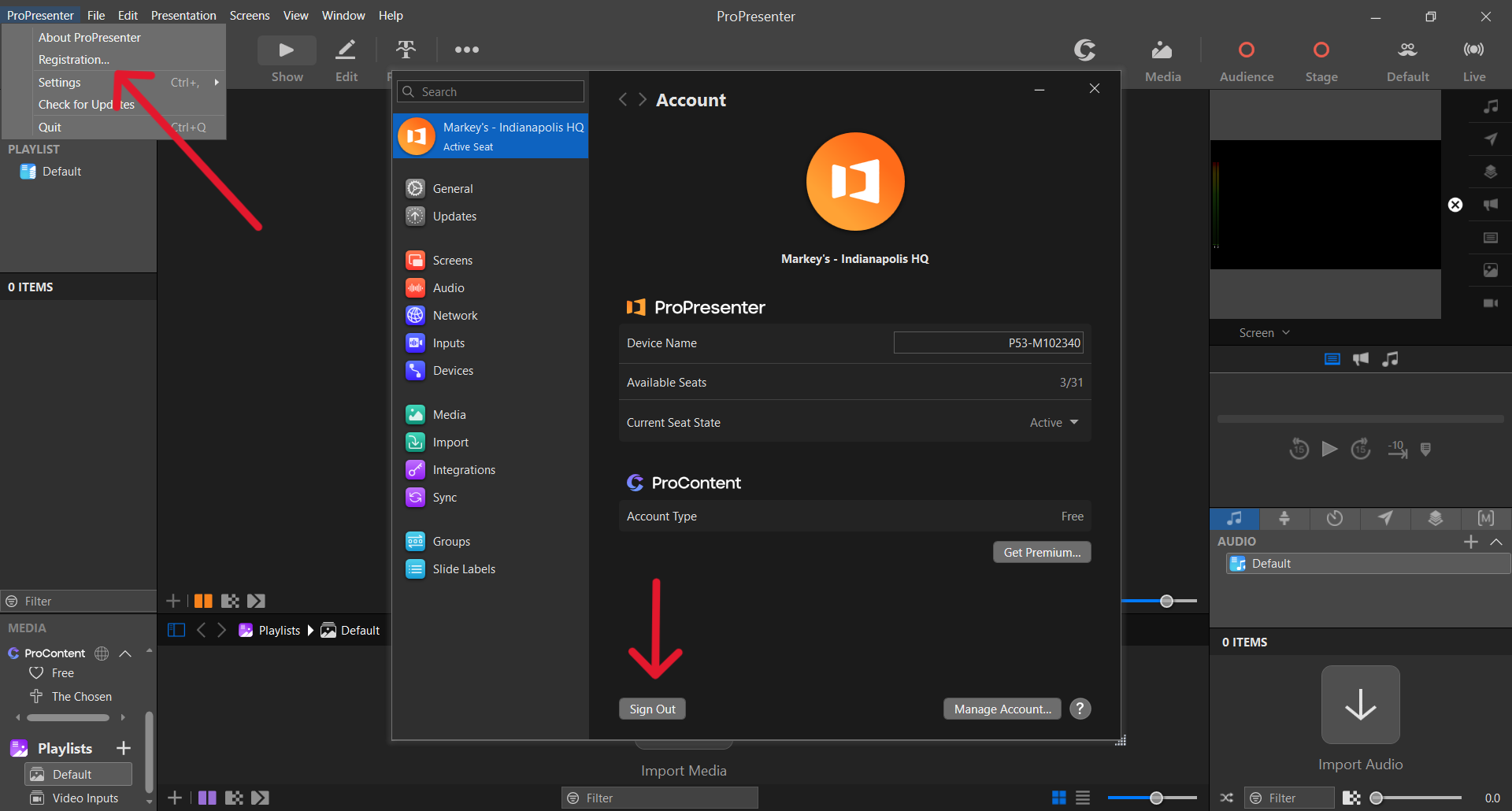This screenshot has height=811, width=1512.
Task: Click About ProPresenter menu entry
Action: 90,38
